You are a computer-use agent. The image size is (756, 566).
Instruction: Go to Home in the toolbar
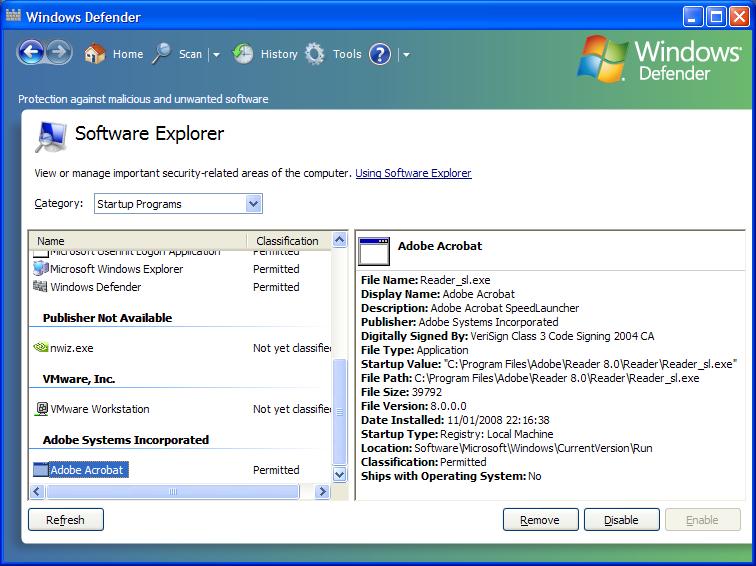[128, 54]
